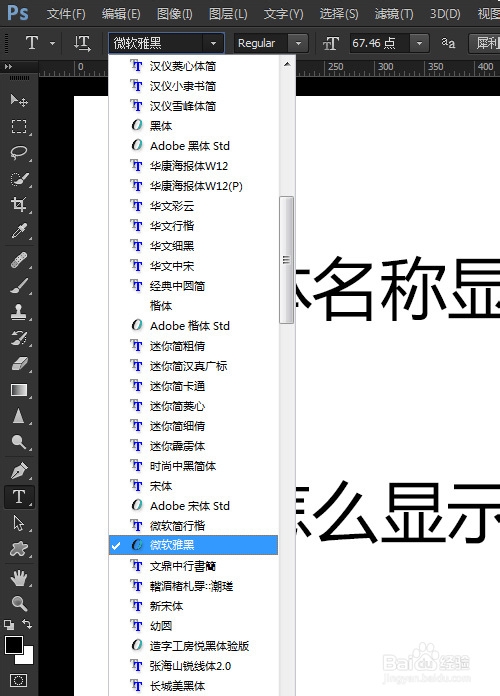Image resolution: width=500 pixels, height=696 pixels.
Task: Choose the 华文彩云 font
Action: pyautogui.click(x=194, y=206)
